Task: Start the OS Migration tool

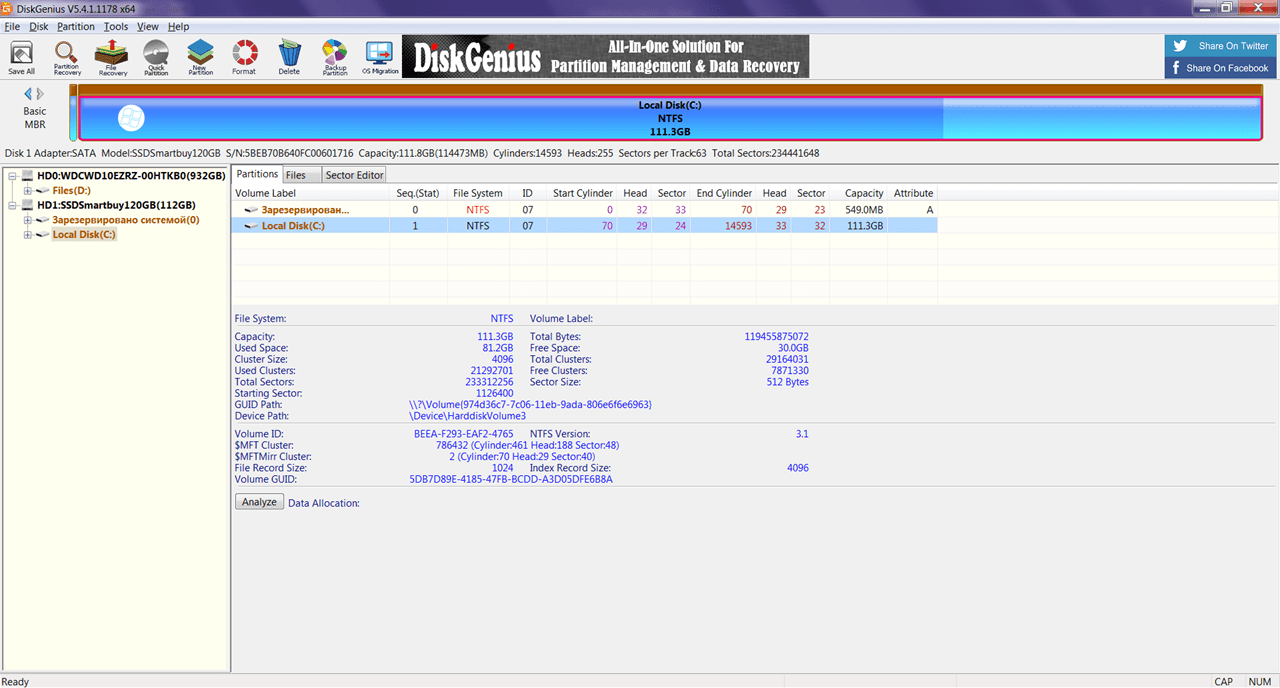Action: [x=380, y=58]
